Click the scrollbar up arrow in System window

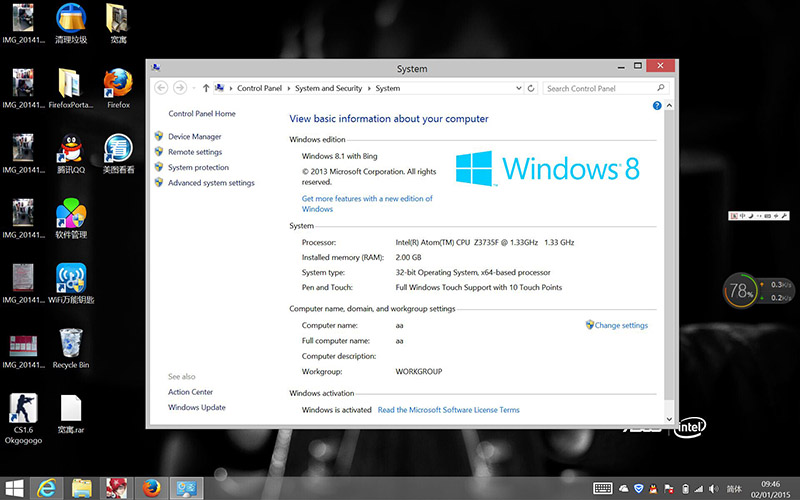(x=669, y=106)
